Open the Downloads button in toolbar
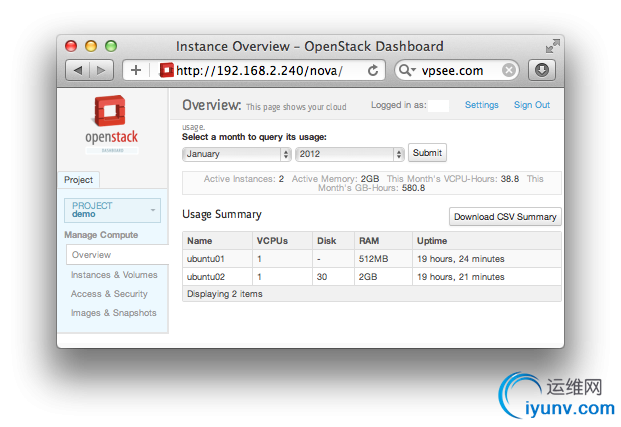The image size is (621, 427). 542,70
